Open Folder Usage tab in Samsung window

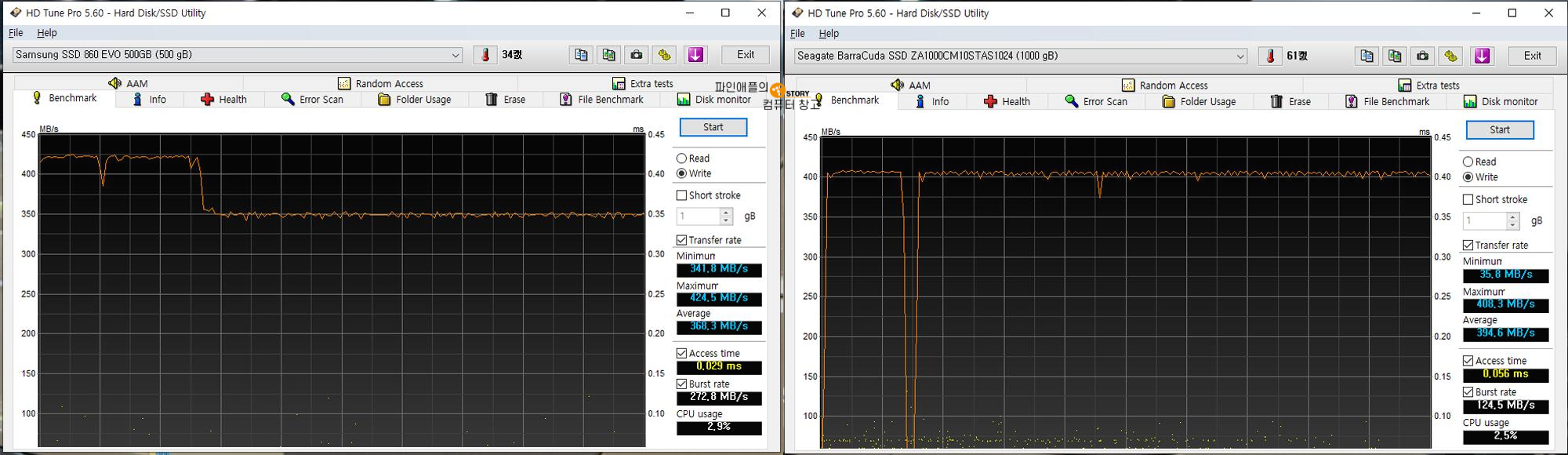414,100
